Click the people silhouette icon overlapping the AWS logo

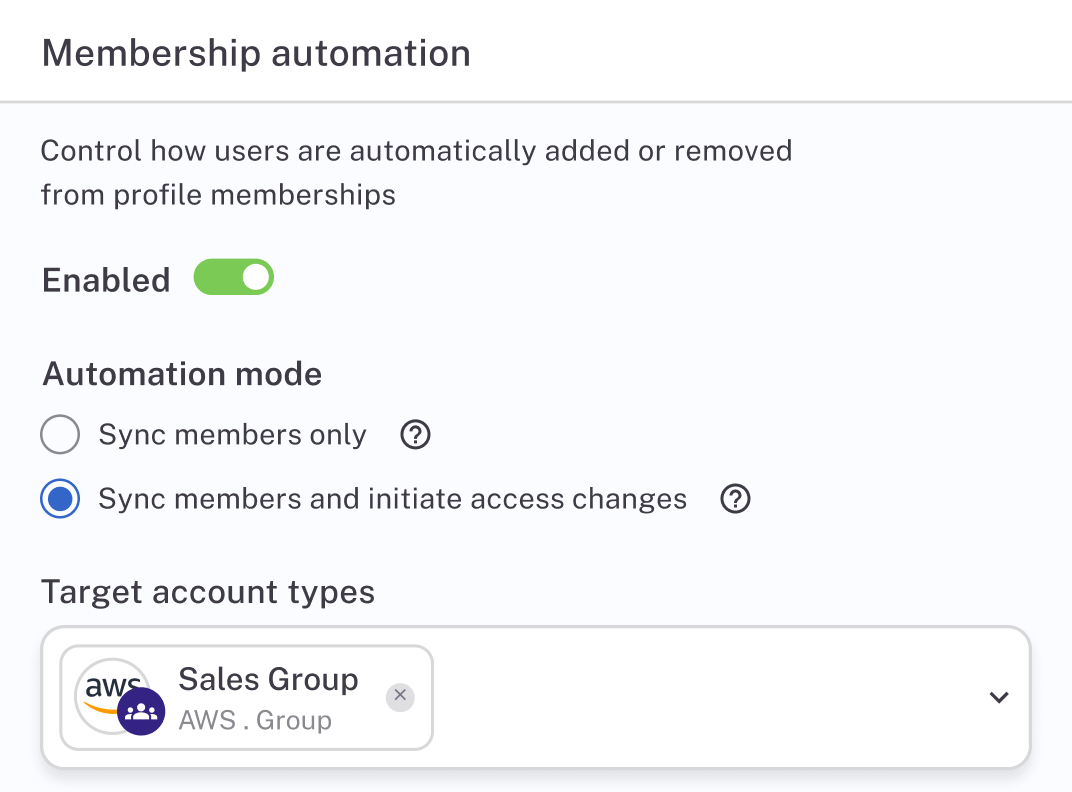[141, 713]
